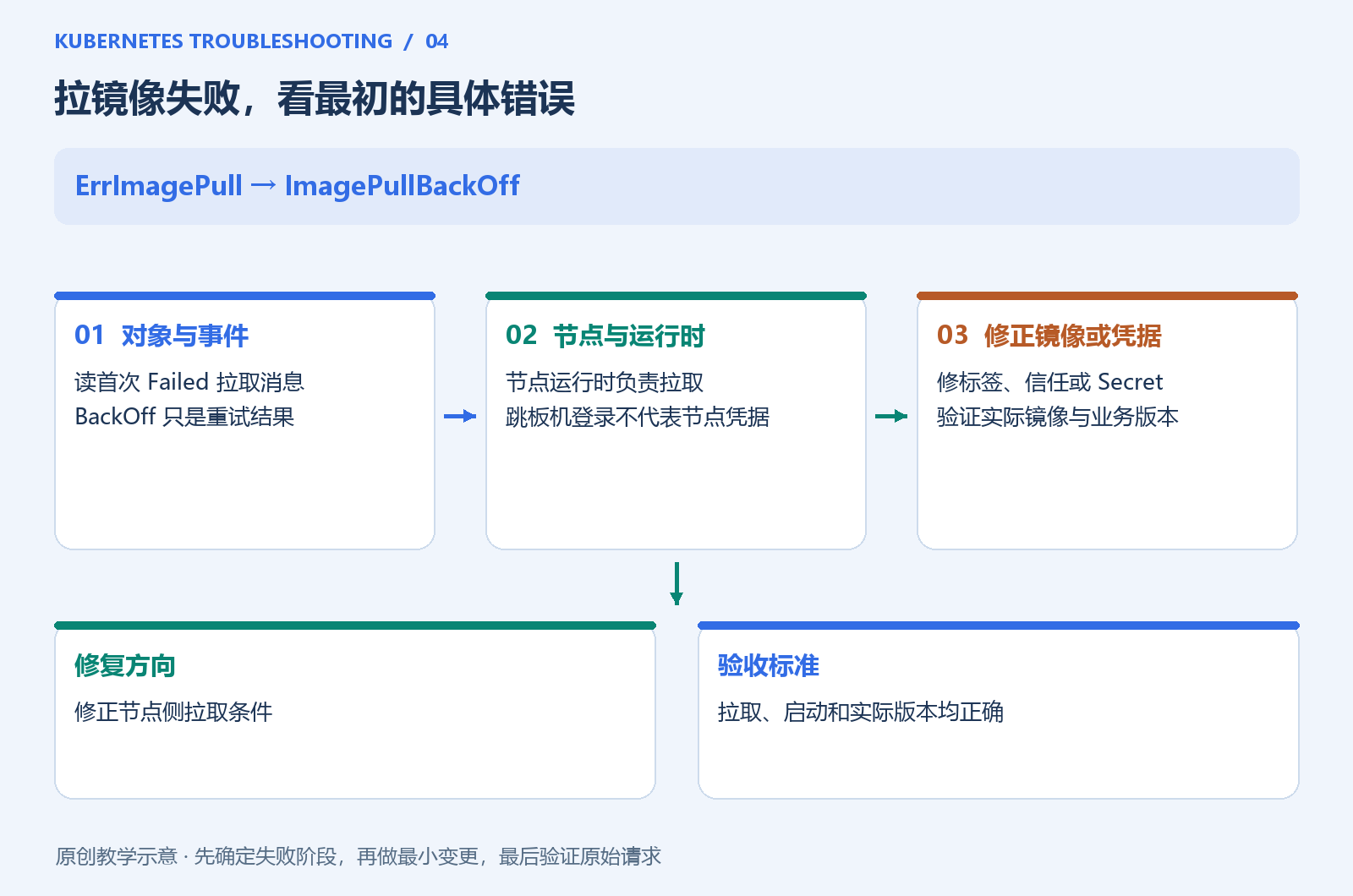Screen dimensions: 1353x896
Task: Click the title '拉镜像失败，看最初的具体错误'
Action: [x=315, y=99]
